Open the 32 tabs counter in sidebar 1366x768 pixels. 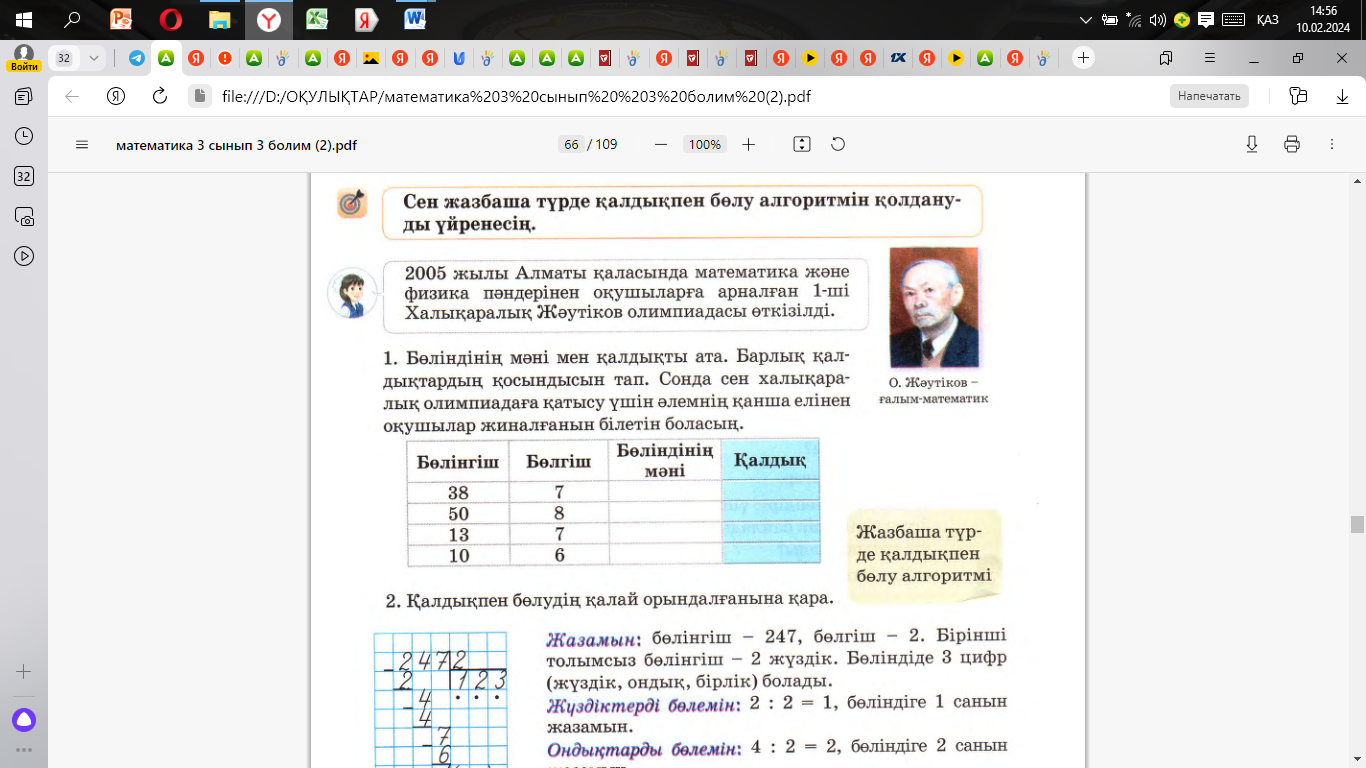pos(24,176)
